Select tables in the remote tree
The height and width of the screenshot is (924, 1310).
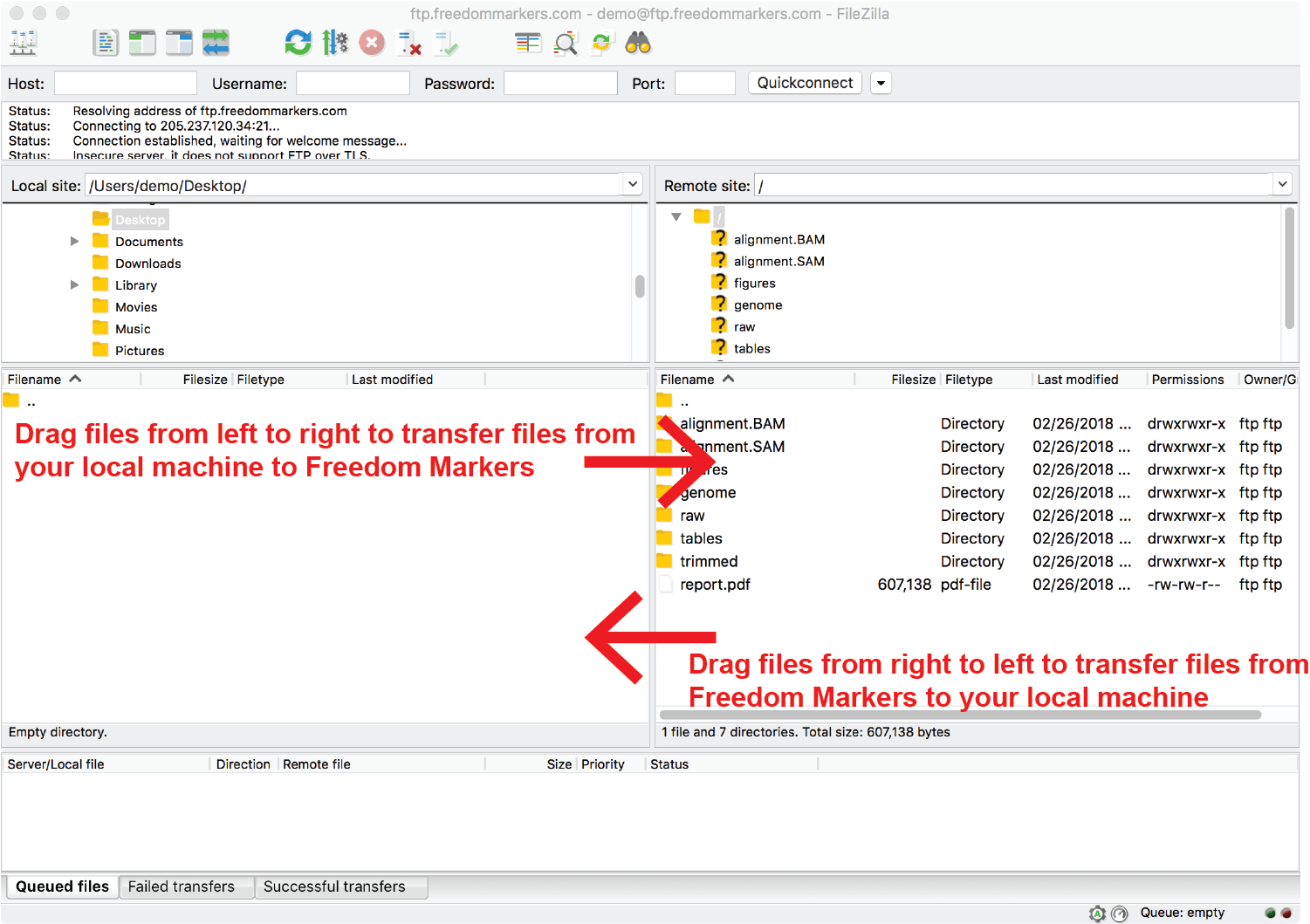pyautogui.click(x=751, y=348)
